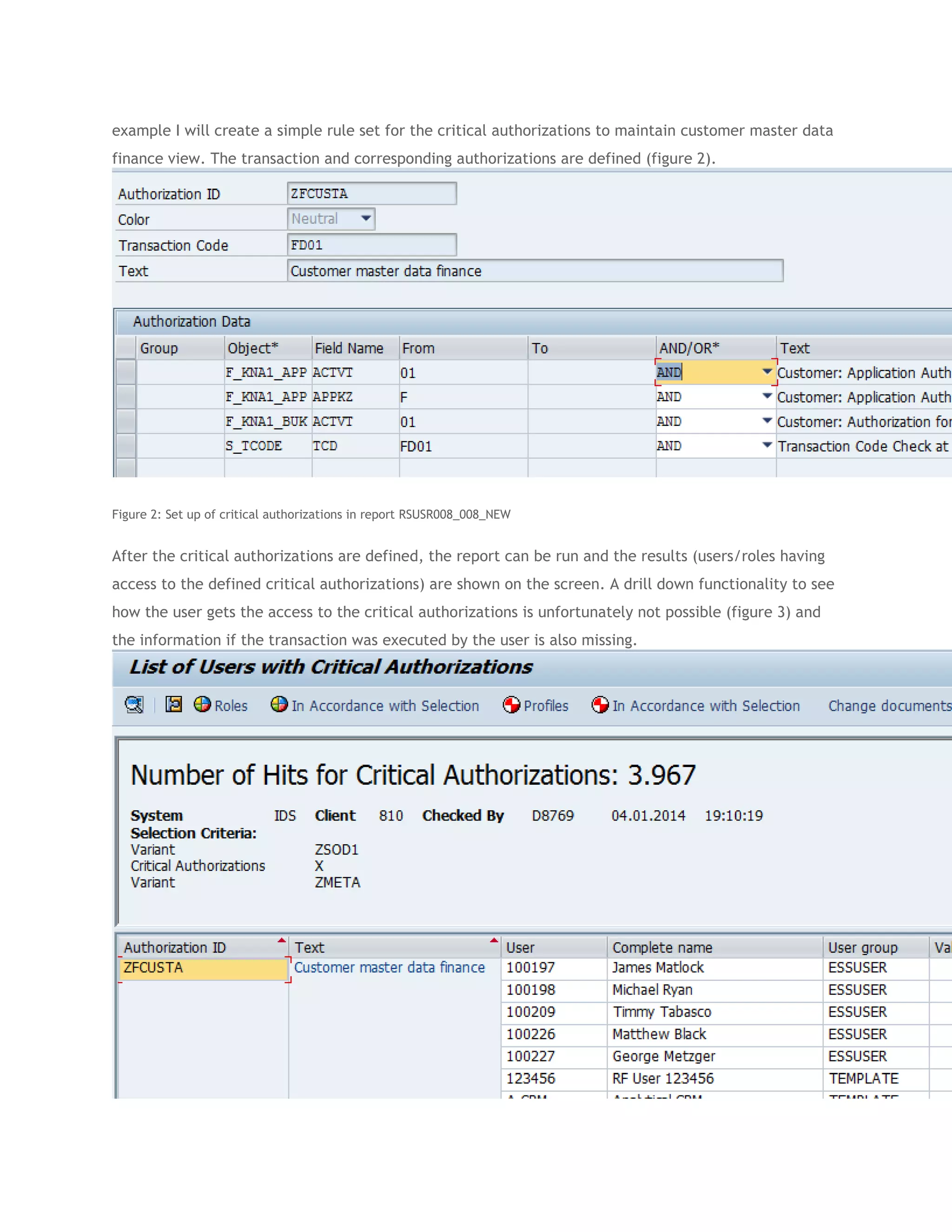The image size is (952, 1232).
Task: Open the Customer master data finance link
Action: [x=389, y=967]
